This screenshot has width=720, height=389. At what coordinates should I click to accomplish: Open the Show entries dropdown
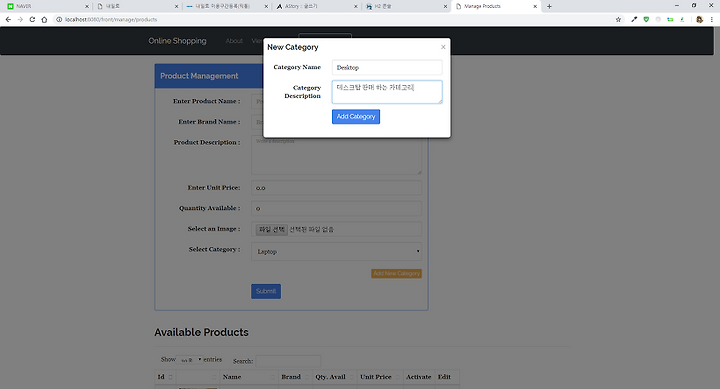click(x=190, y=360)
